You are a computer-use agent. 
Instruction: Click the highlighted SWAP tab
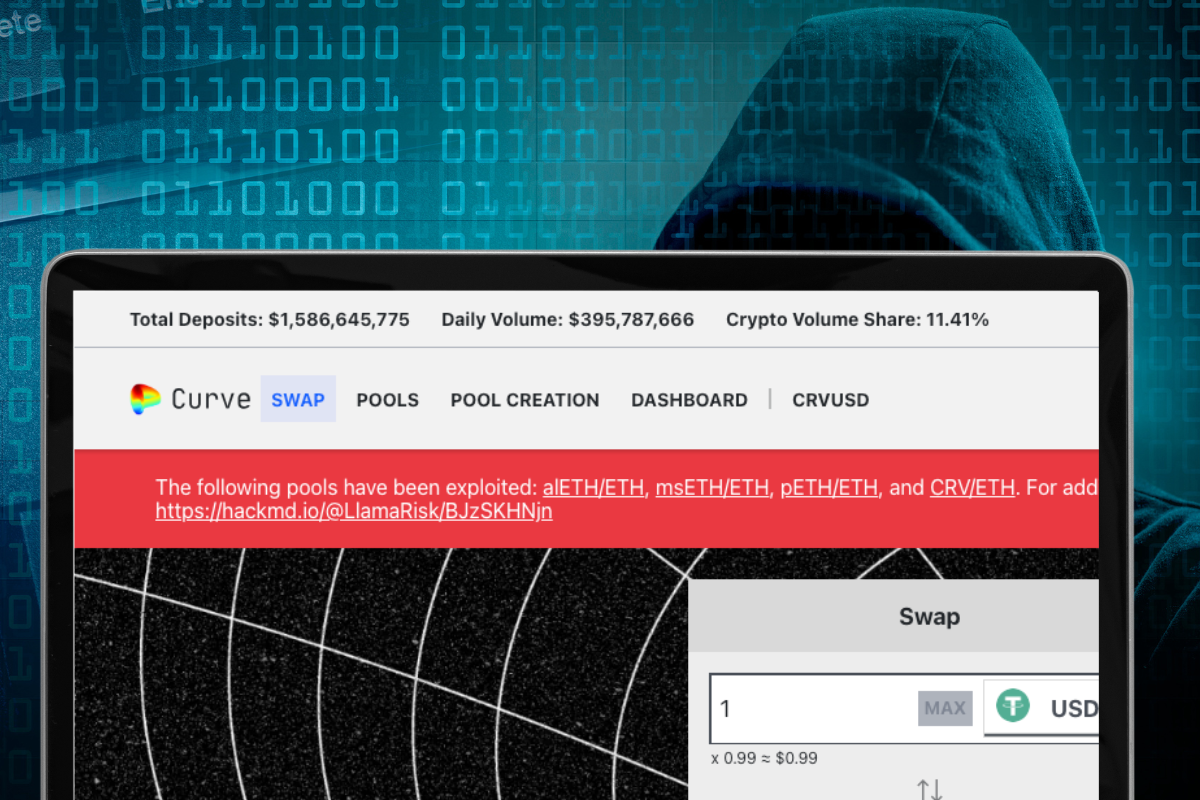coord(297,399)
